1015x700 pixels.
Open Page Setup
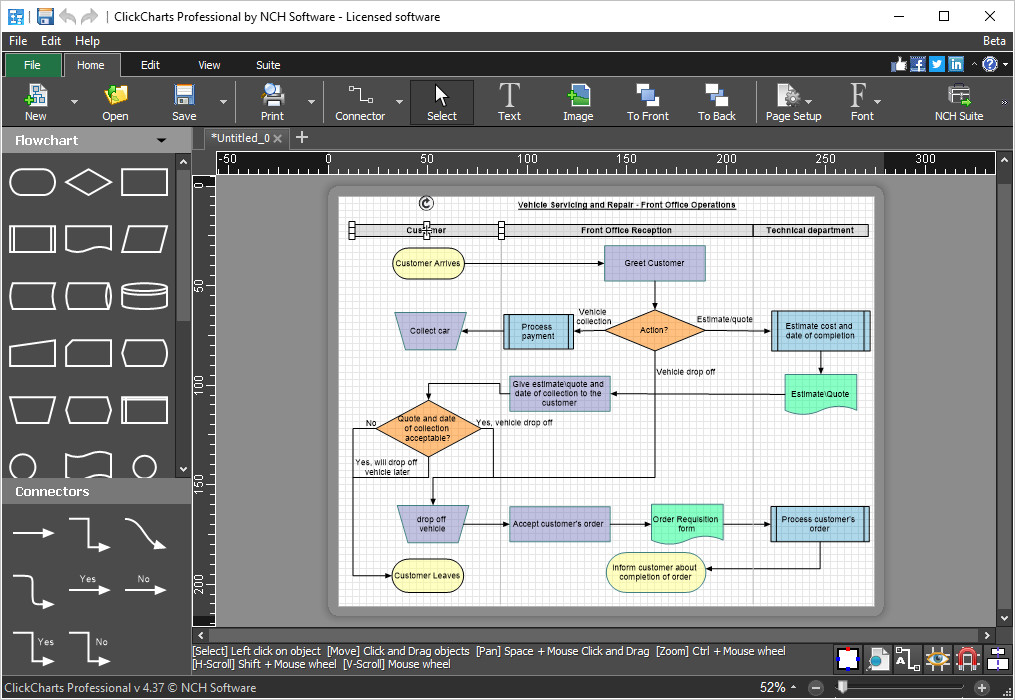tap(794, 102)
